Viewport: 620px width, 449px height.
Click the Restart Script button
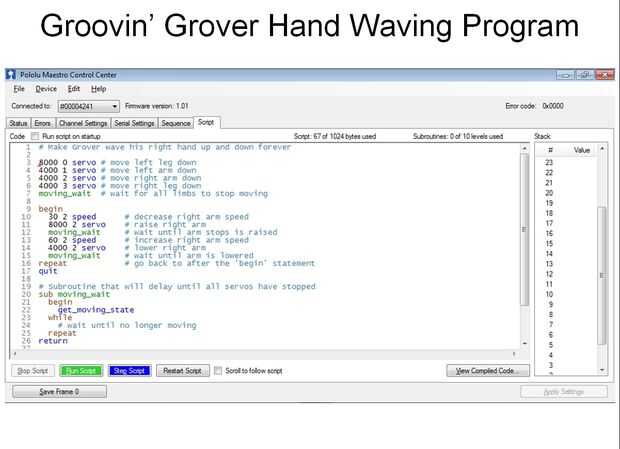[x=183, y=371]
